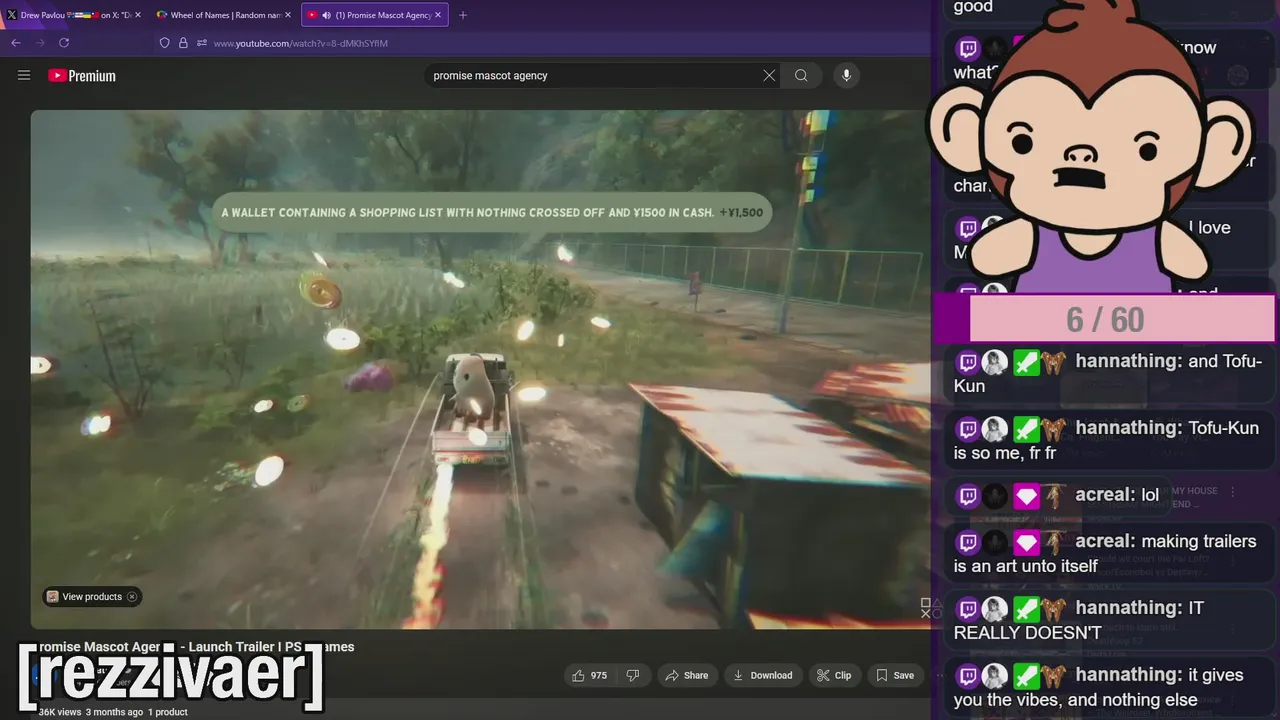Start voice search with the microphone icon
The image size is (1280, 720).
846,75
